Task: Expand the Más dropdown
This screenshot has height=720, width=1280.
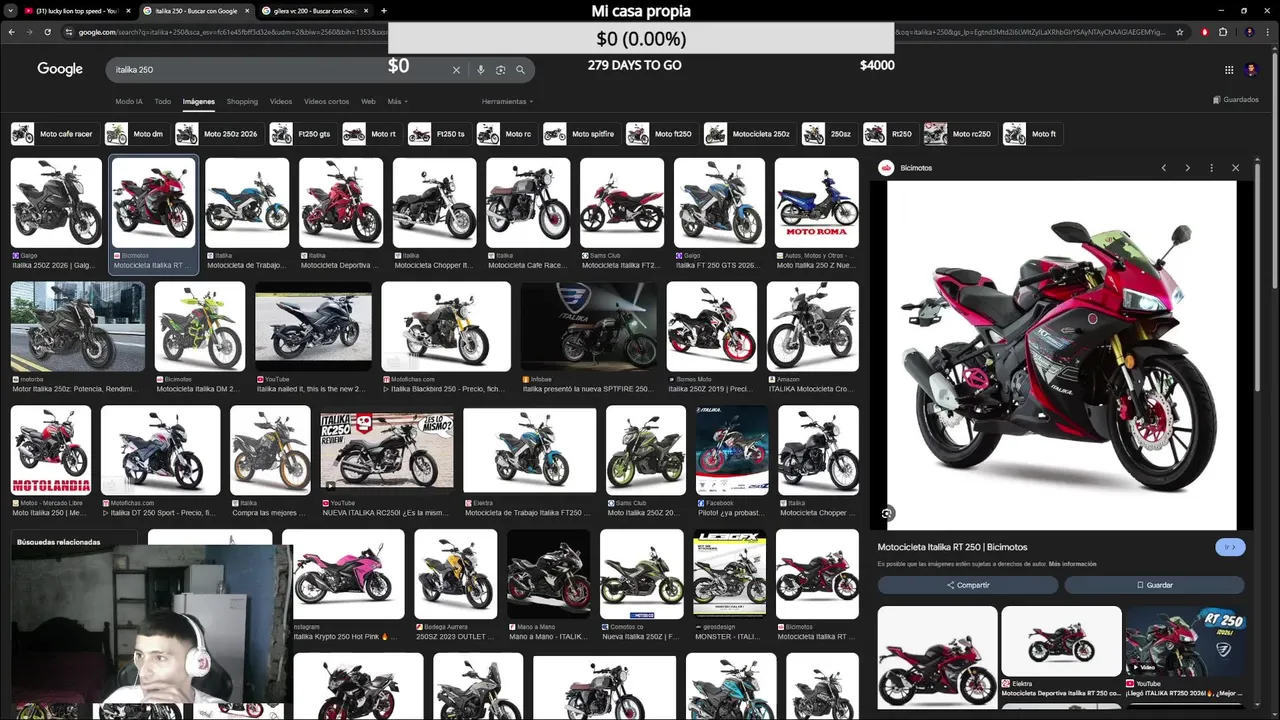Action: [x=397, y=101]
